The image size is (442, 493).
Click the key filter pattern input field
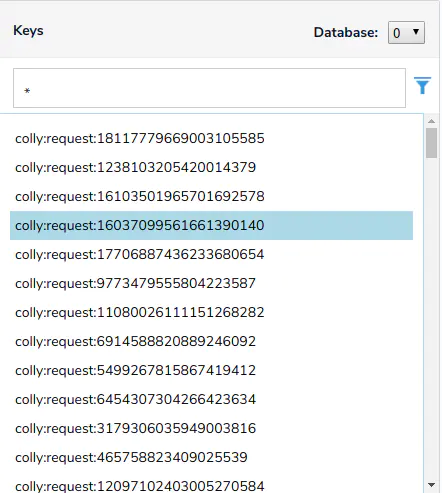pos(209,88)
